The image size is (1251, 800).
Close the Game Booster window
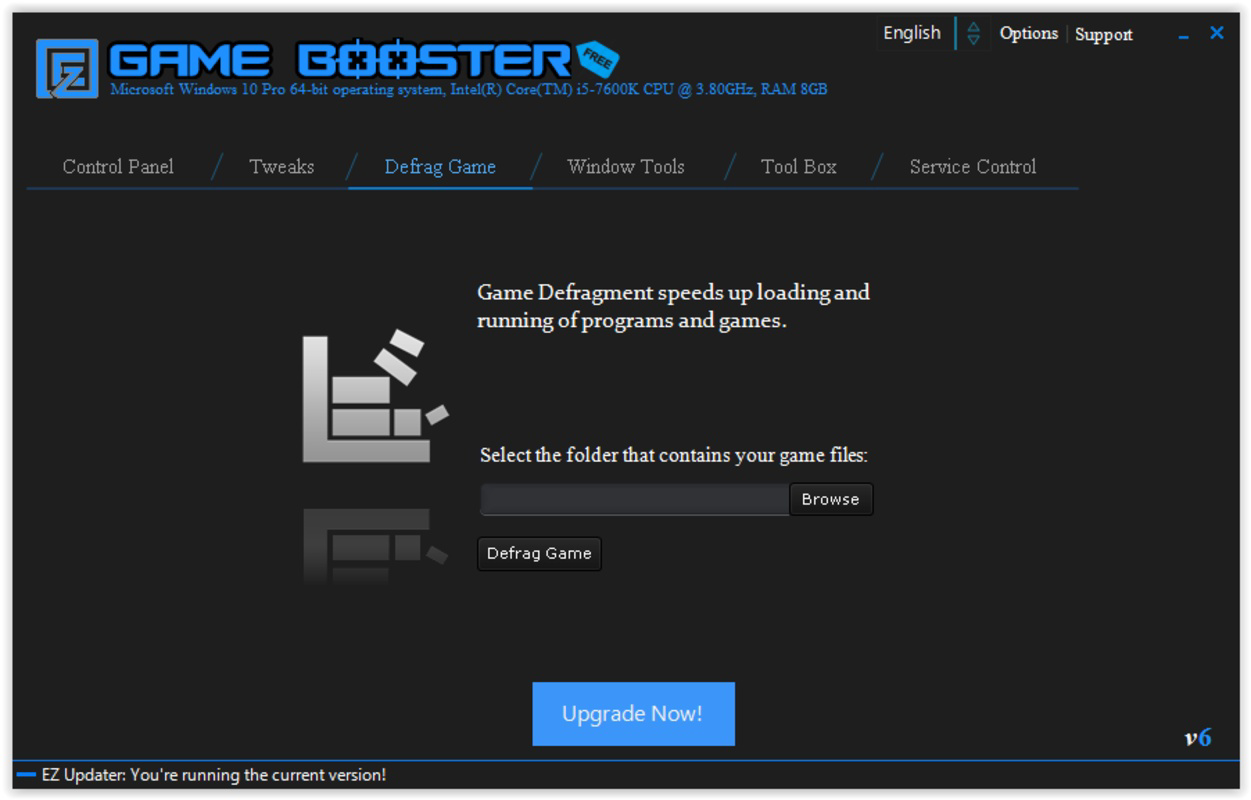coord(1217,33)
